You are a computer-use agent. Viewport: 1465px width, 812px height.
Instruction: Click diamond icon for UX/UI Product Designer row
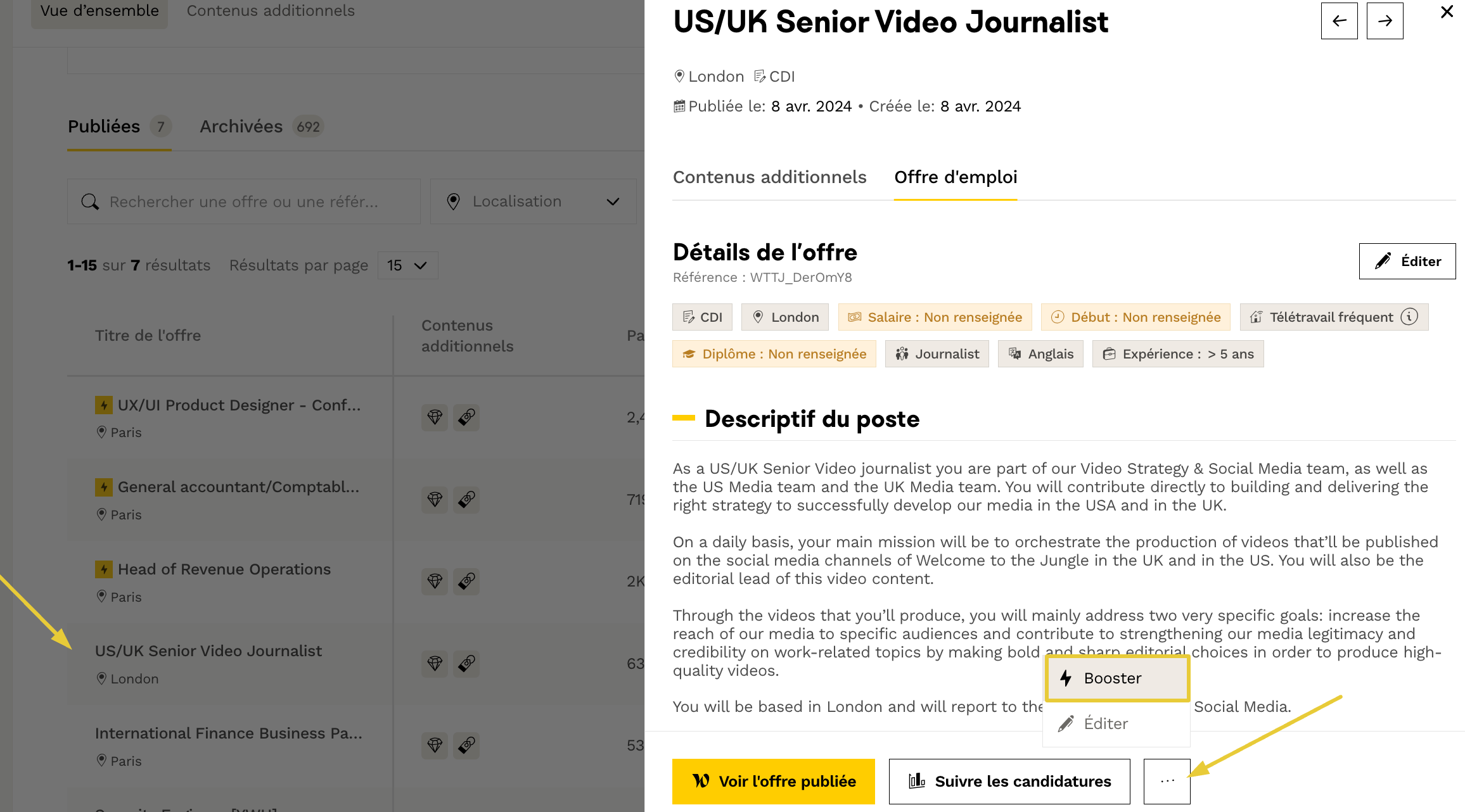click(x=435, y=417)
